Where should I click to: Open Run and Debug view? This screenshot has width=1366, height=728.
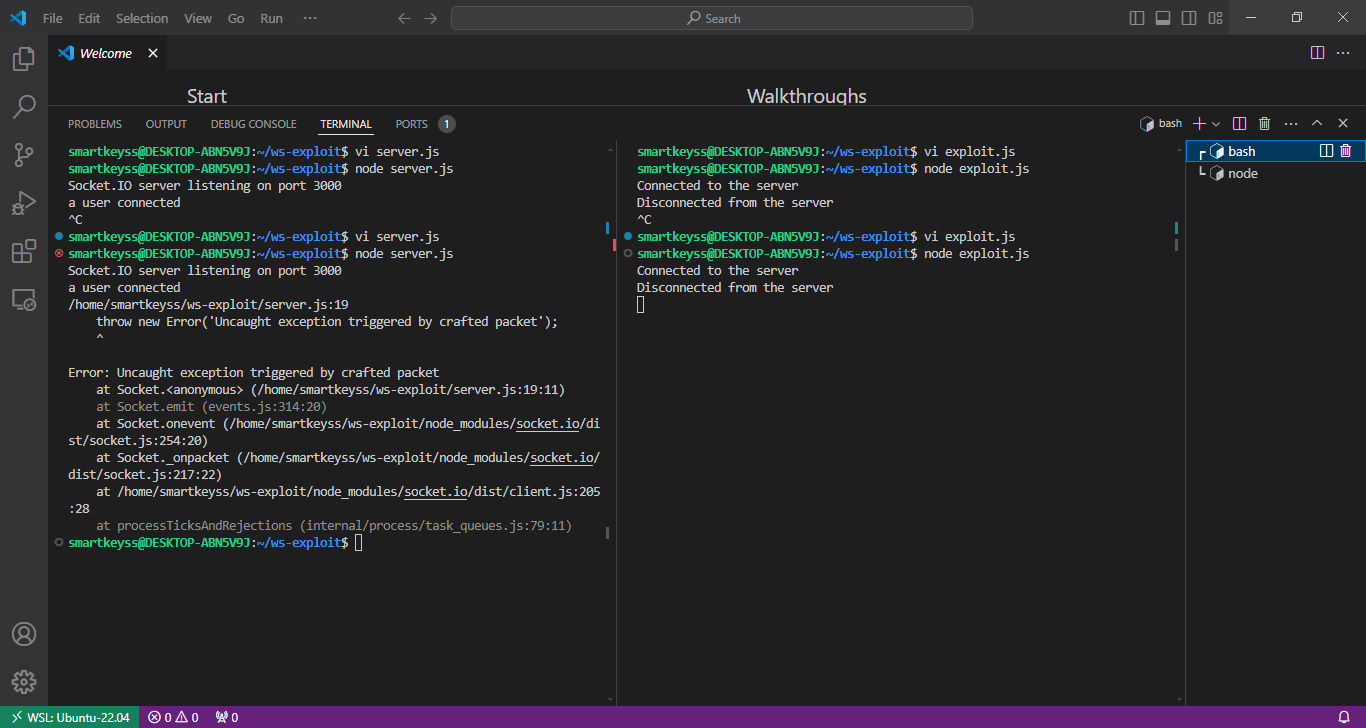[x=24, y=203]
